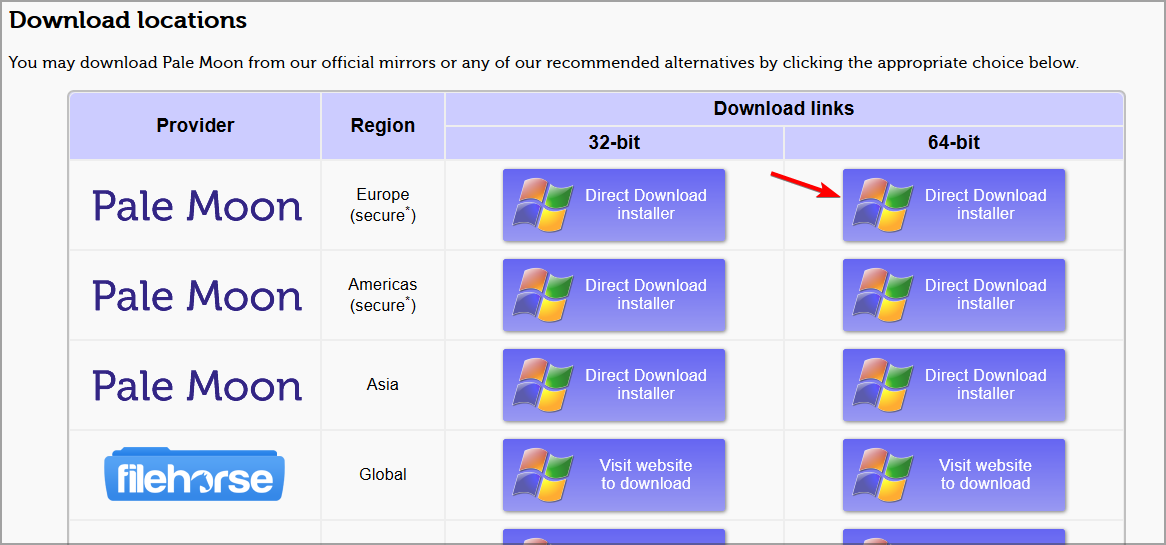The width and height of the screenshot is (1166, 545).
Task: Click the Windows flag icon on the Europe 32-bit button
Action: pos(544,204)
